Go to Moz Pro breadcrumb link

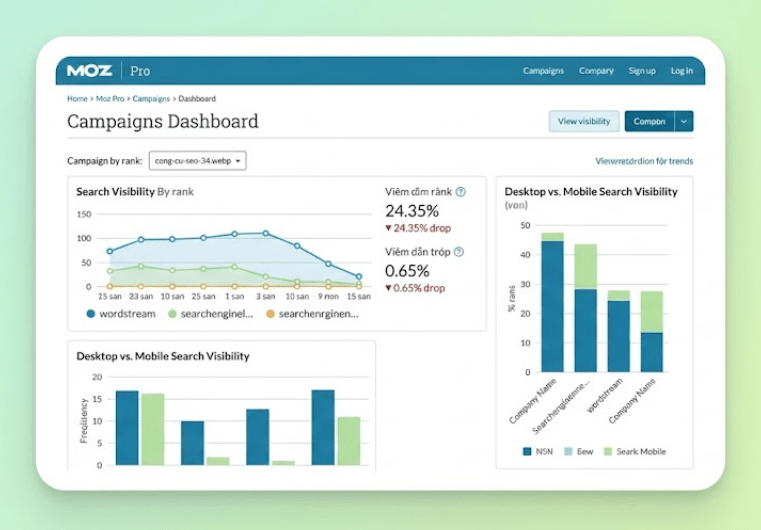[x=110, y=99]
